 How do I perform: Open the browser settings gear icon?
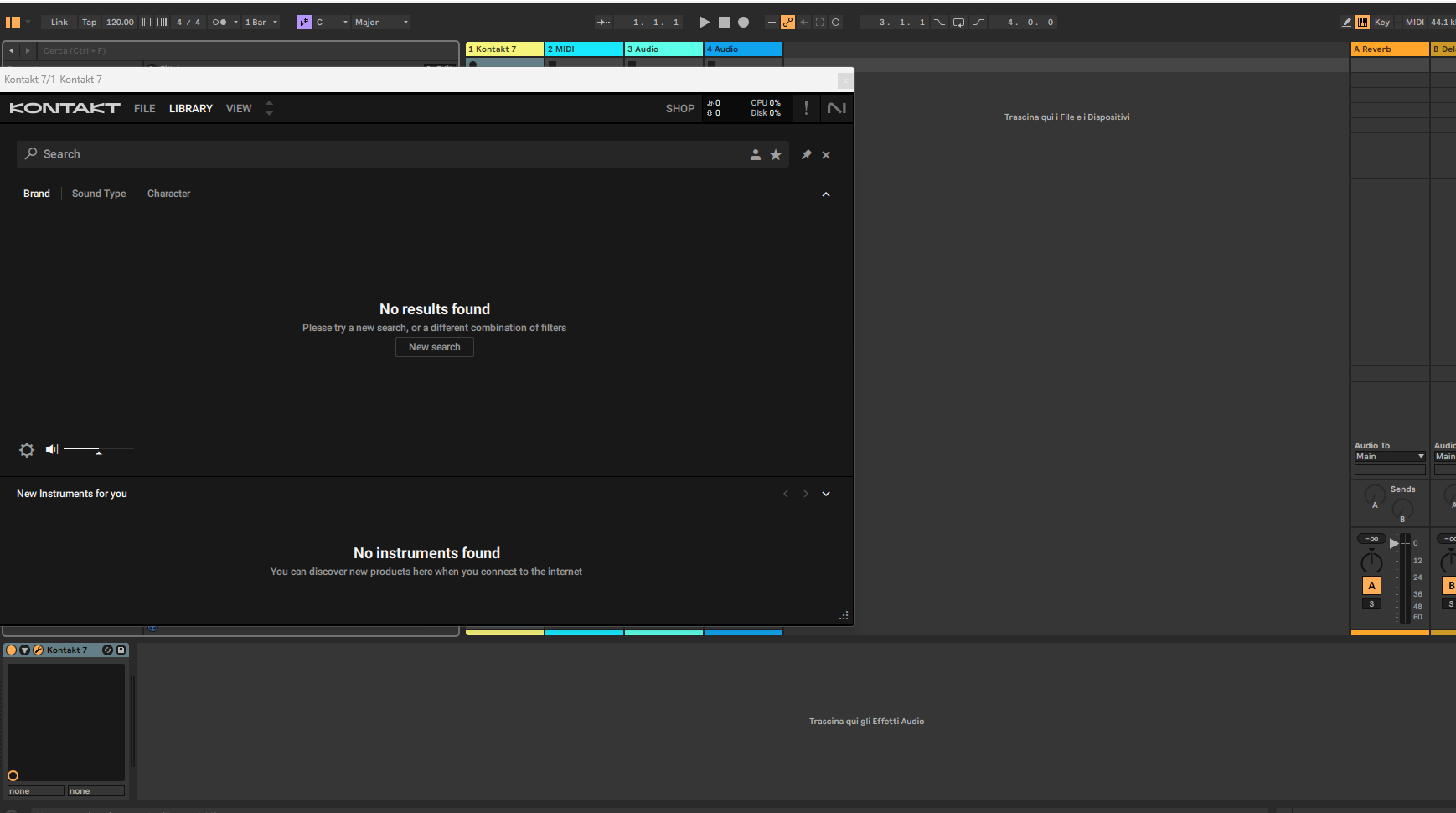[27, 450]
